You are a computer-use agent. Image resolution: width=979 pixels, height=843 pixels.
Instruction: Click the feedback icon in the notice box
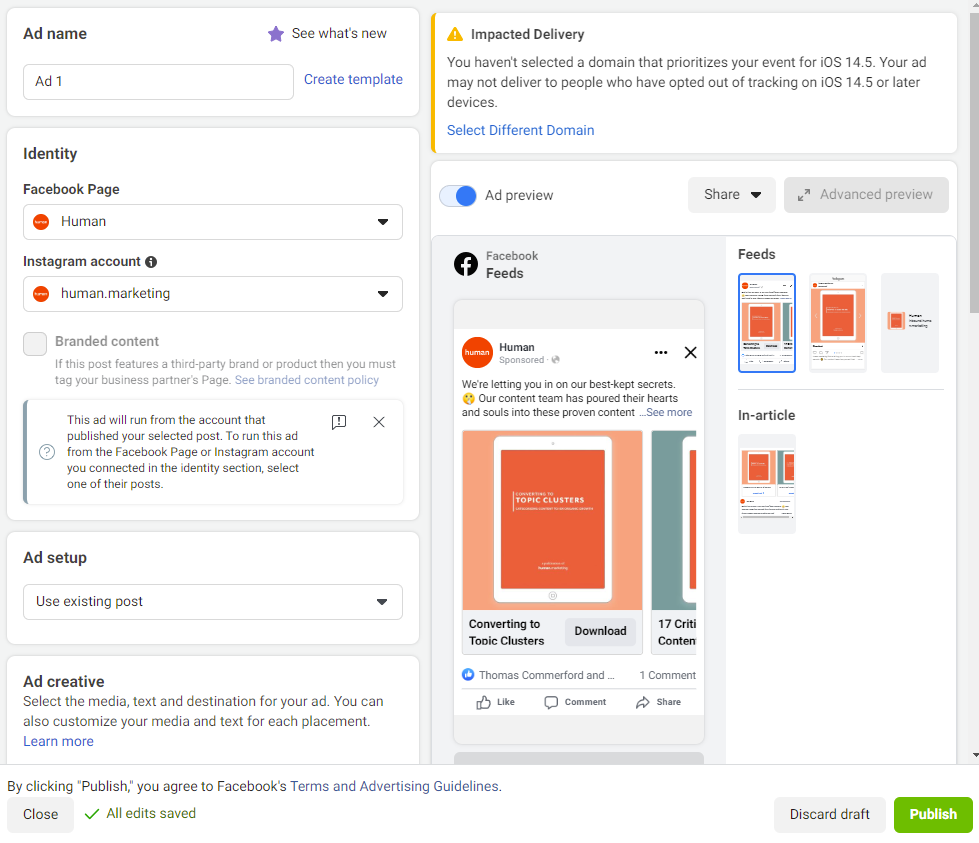point(338,422)
